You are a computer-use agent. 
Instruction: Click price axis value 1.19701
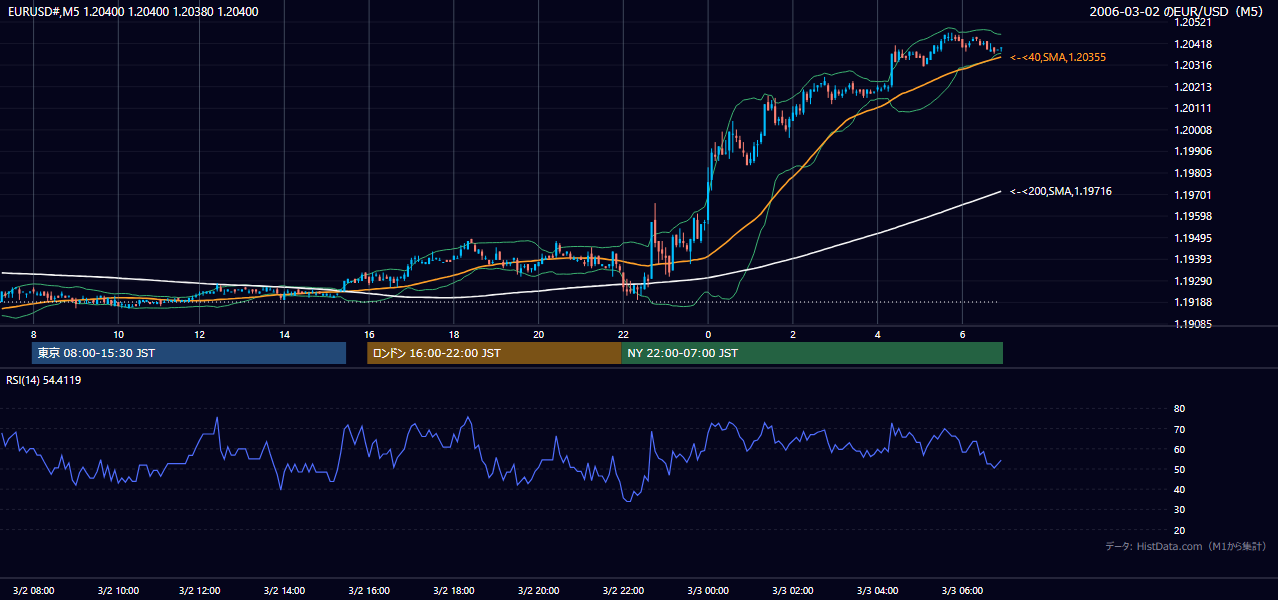(1193, 195)
